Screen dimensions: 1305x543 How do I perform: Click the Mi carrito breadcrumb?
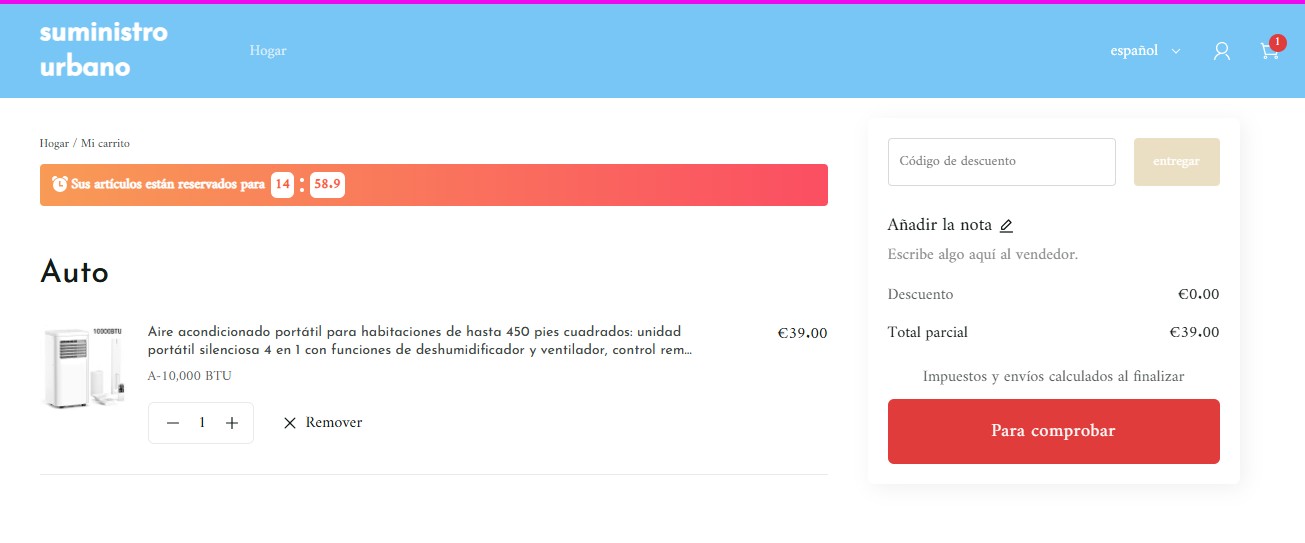coord(105,143)
